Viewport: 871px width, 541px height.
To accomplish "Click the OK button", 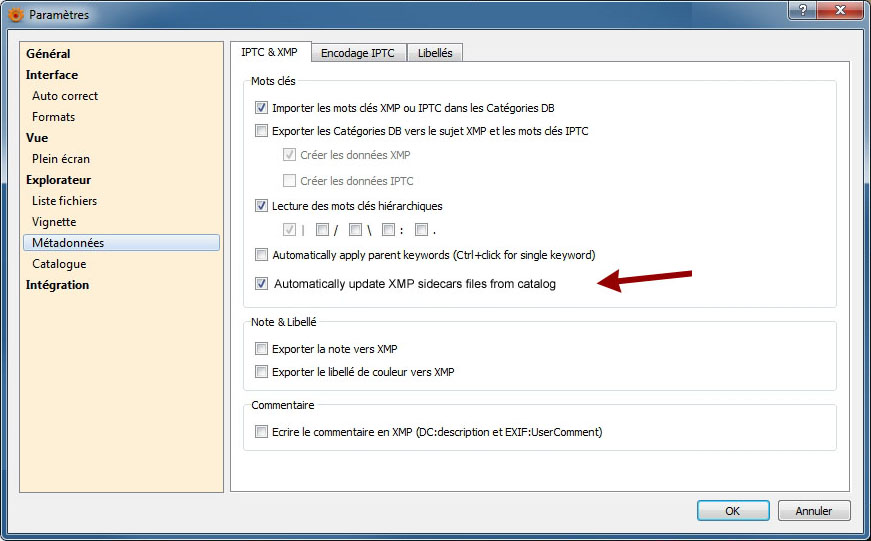I will click(x=733, y=510).
